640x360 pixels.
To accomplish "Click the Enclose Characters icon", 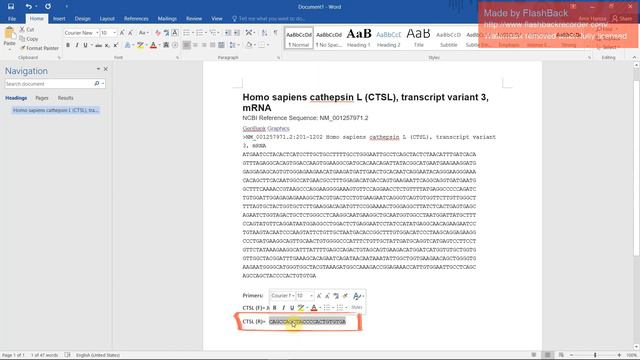I will pyautogui.click(x=175, y=45).
